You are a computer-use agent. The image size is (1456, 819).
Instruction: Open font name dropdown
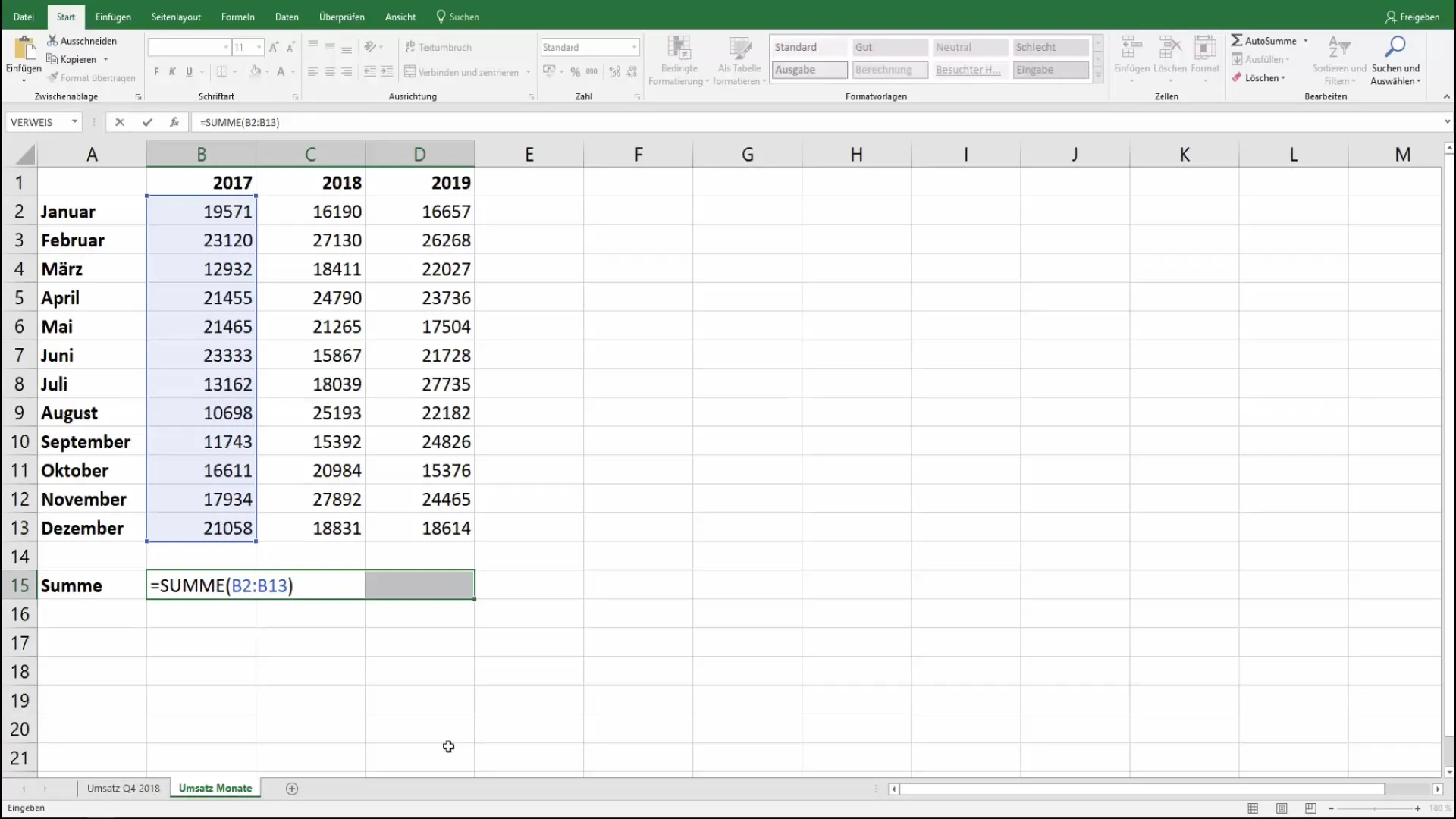226,47
